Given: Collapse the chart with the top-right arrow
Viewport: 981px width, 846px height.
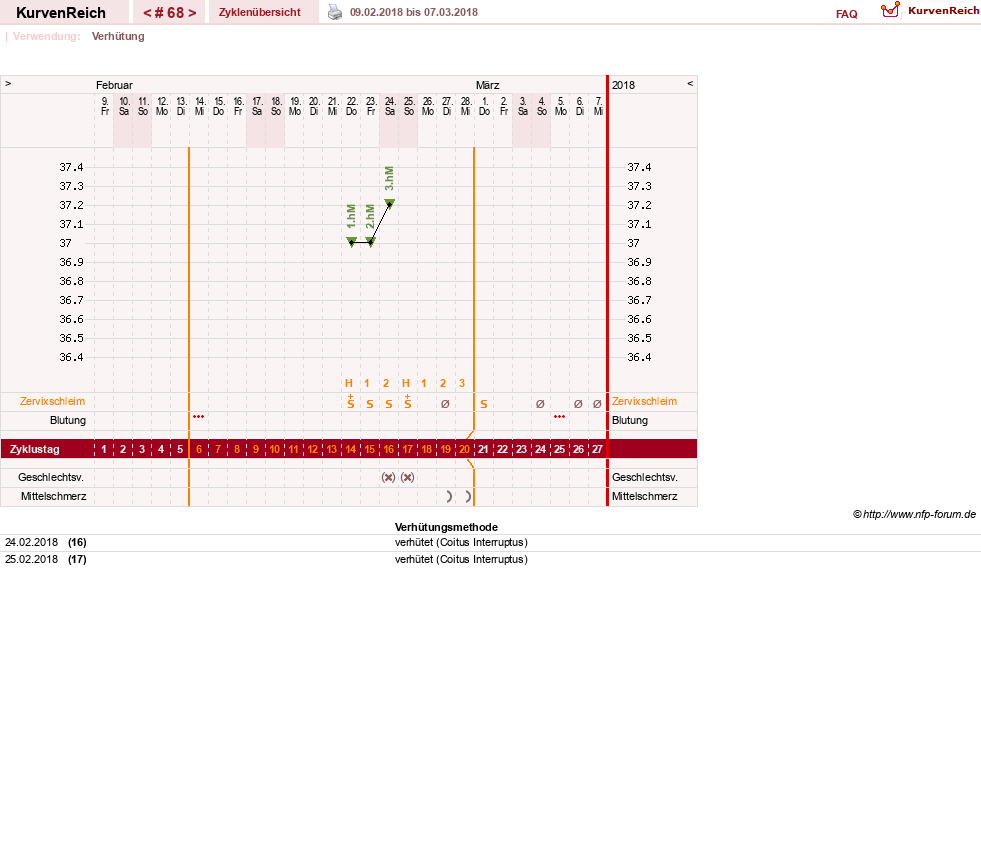Looking at the screenshot, I should pyautogui.click(x=690, y=83).
